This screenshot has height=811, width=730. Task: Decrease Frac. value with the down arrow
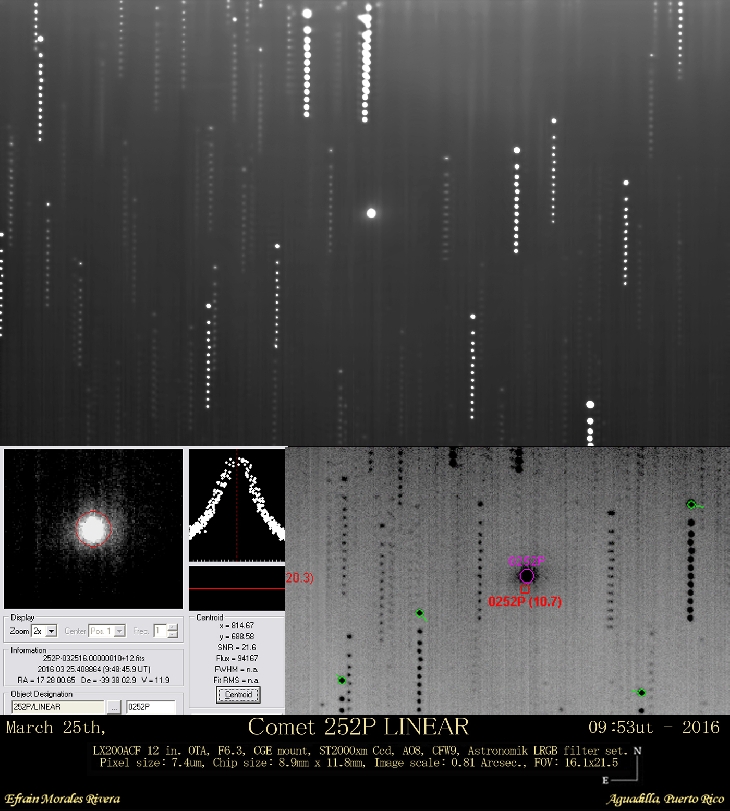[173, 635]
